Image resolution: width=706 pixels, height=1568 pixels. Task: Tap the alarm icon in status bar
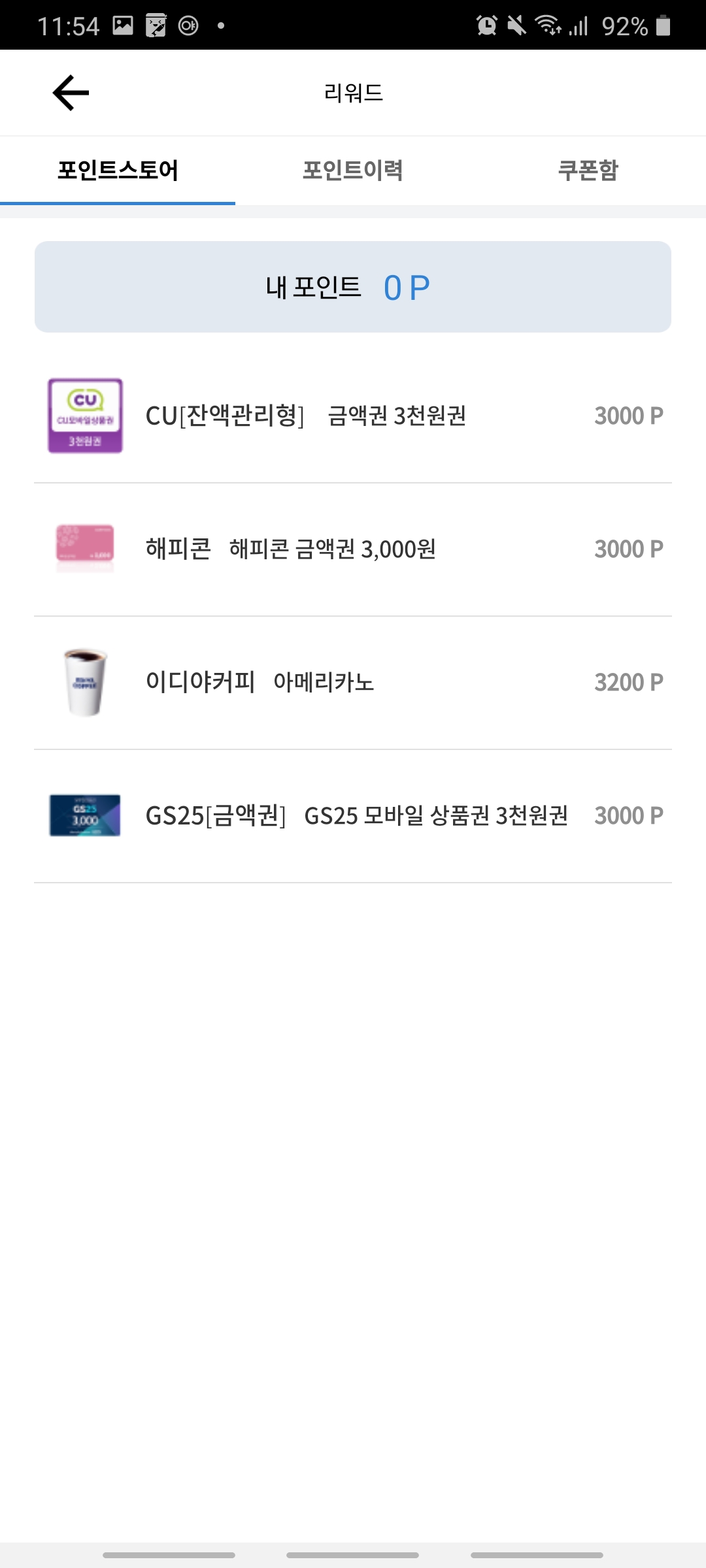[486, 25]
